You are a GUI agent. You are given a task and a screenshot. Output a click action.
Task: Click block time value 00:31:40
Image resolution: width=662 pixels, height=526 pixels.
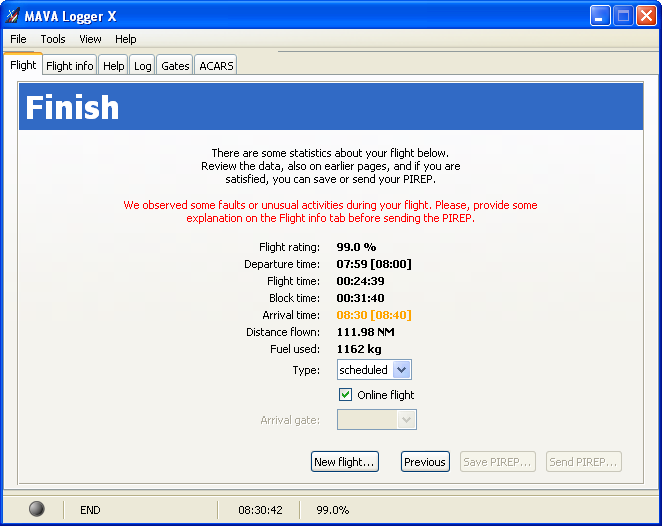click(361, 298)
